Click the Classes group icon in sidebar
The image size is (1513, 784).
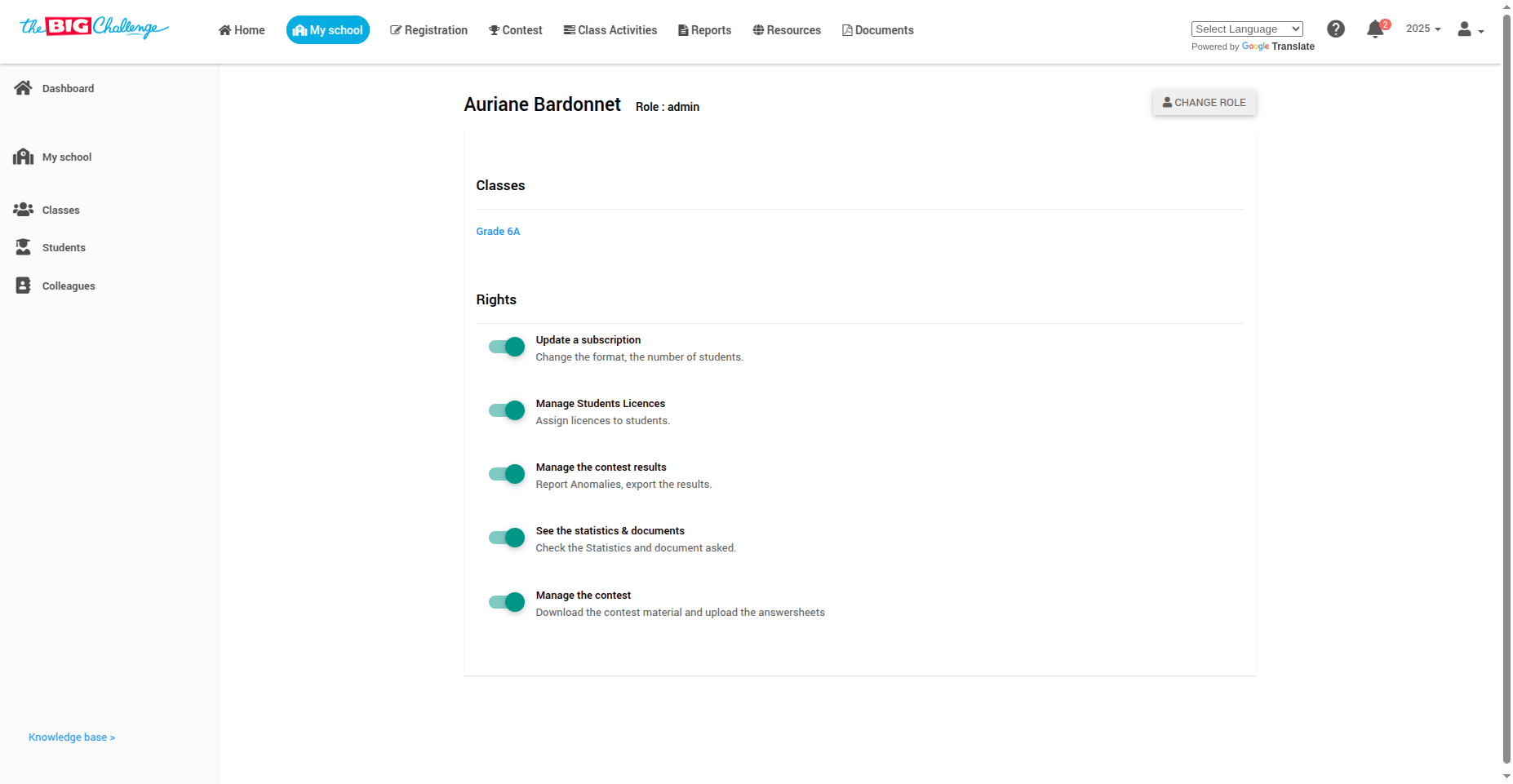[23, 210]
